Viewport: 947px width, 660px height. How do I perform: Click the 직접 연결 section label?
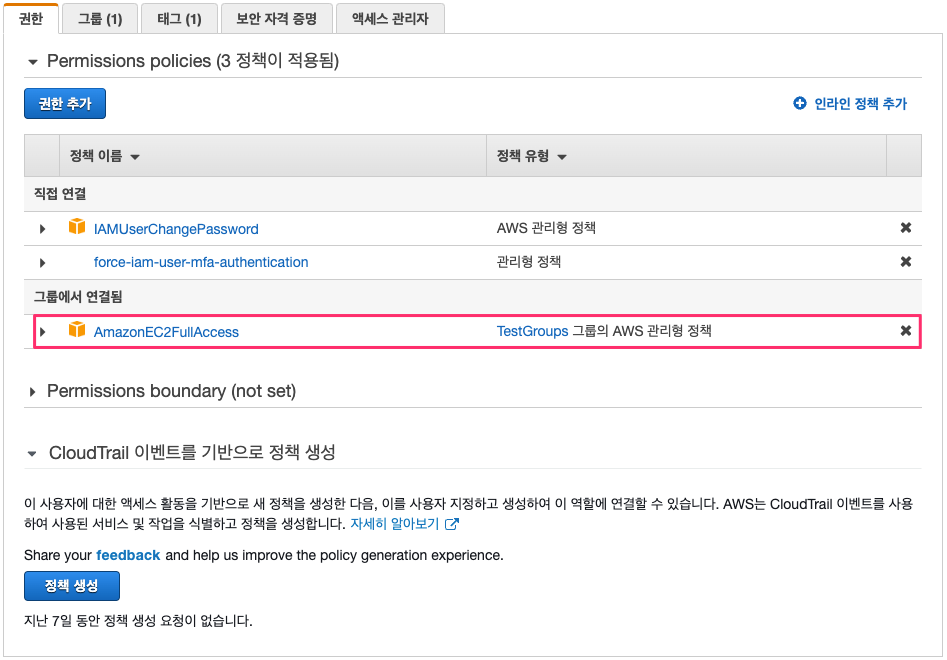tap(60, 194)
